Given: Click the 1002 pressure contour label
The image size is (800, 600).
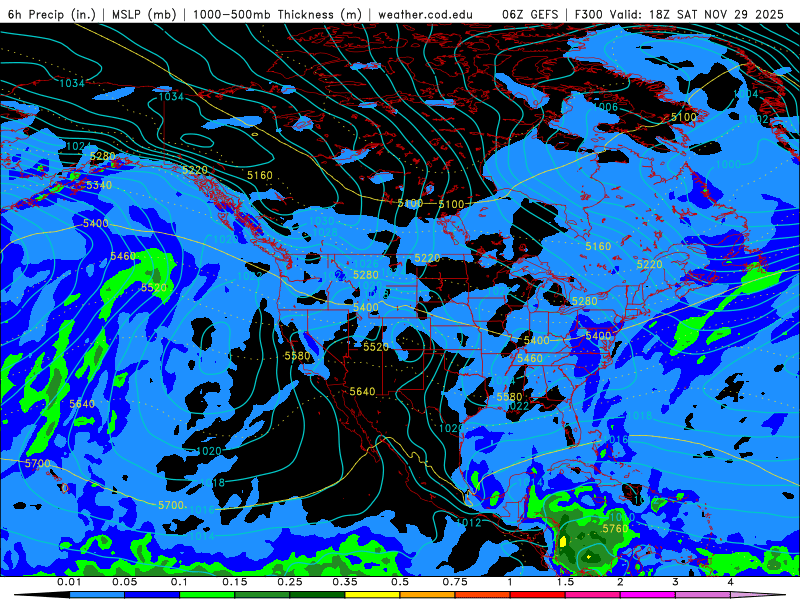Looking at the screenshot, I should [756, 119].
